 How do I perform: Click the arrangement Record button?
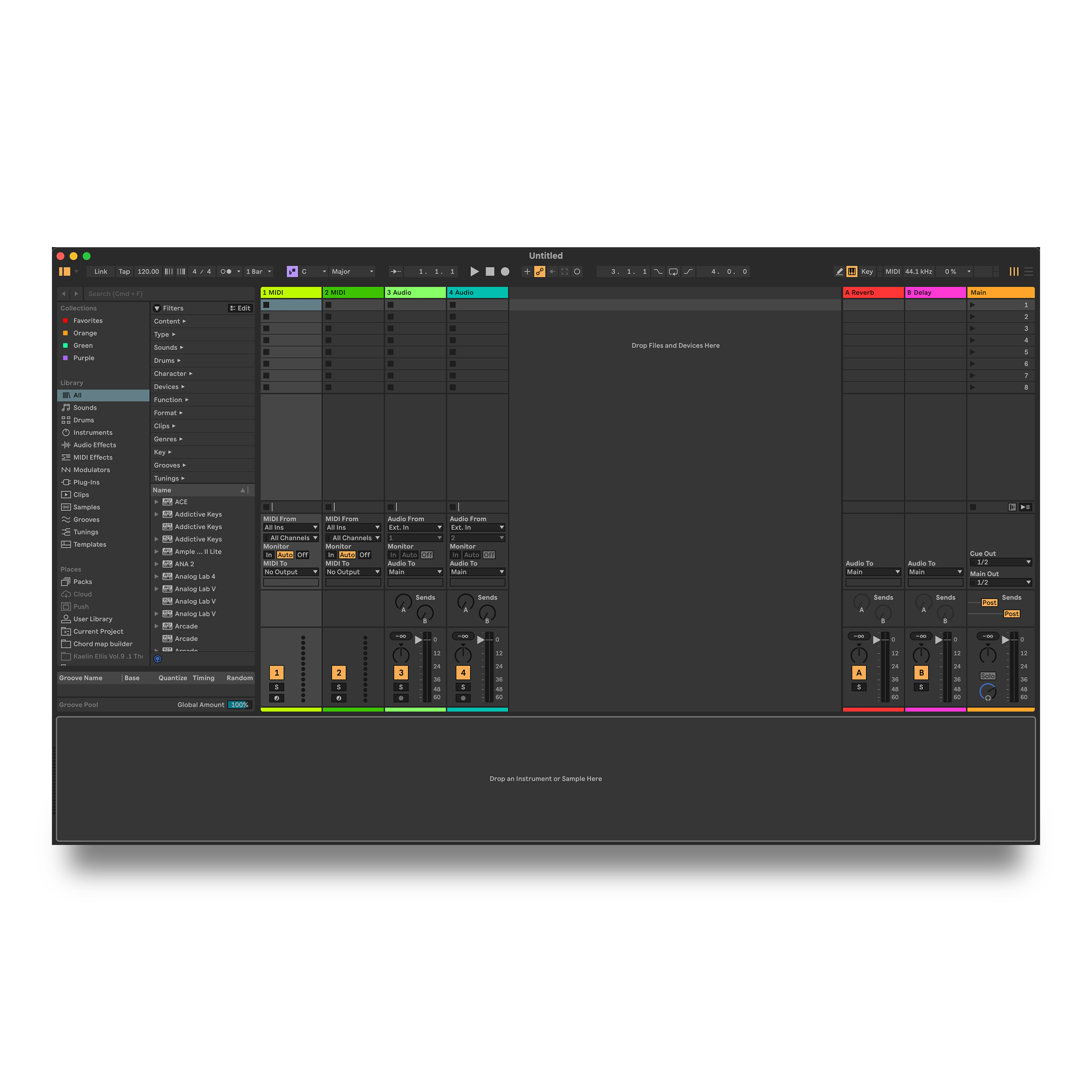pyautogui.click(x=505, y=271)
